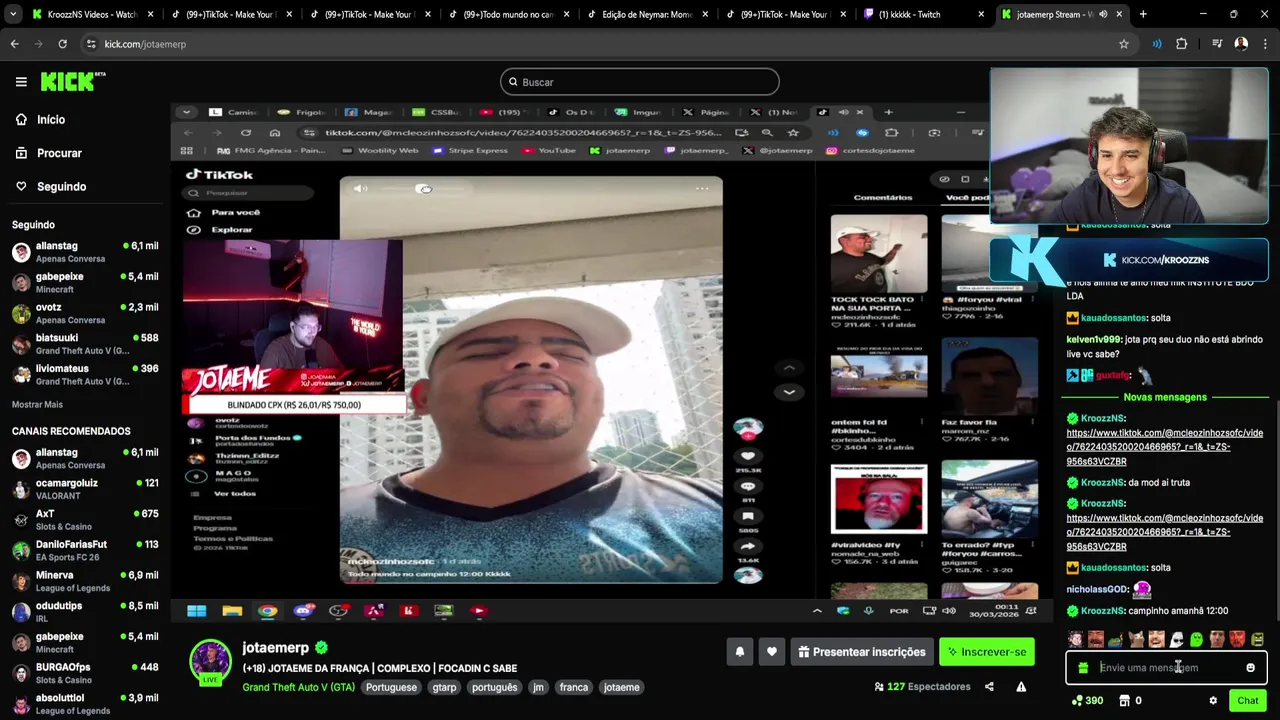
Task: Open followed channel biatsuuki
Action: coord(85,344)
